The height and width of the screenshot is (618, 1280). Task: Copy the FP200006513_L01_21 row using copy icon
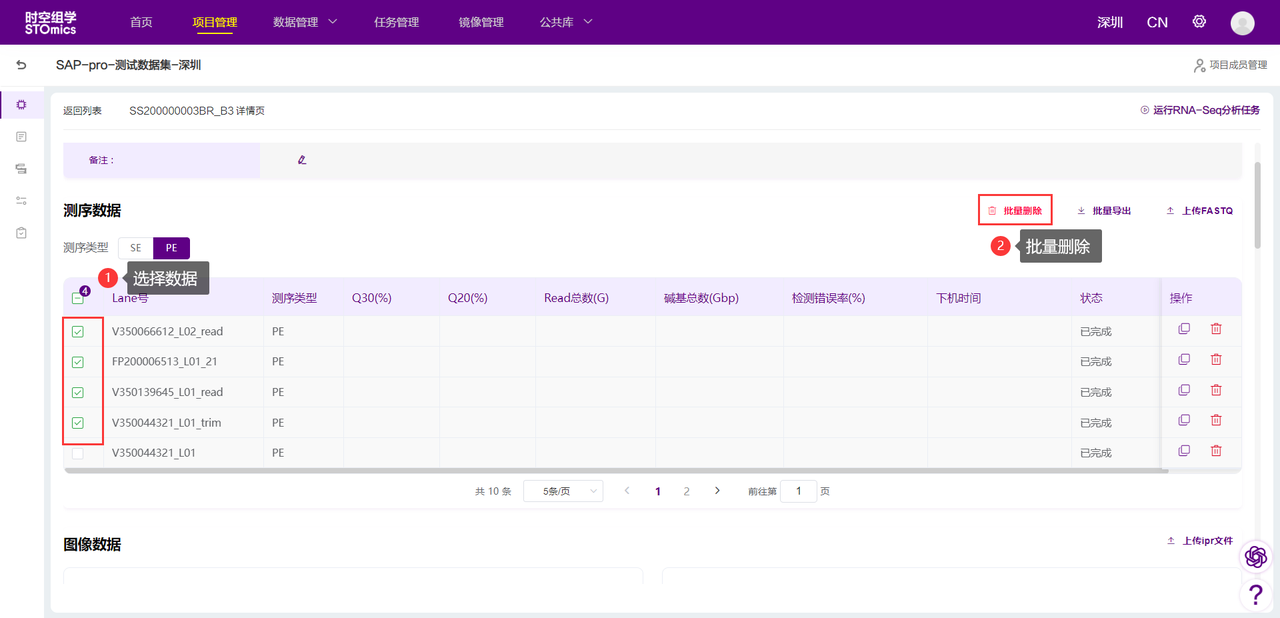tap(1184, 359)
